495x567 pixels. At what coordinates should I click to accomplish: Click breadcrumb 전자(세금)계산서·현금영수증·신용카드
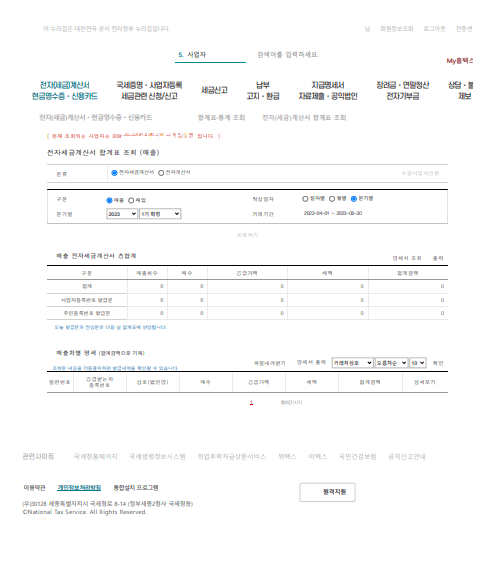click(x=95, y=118)
